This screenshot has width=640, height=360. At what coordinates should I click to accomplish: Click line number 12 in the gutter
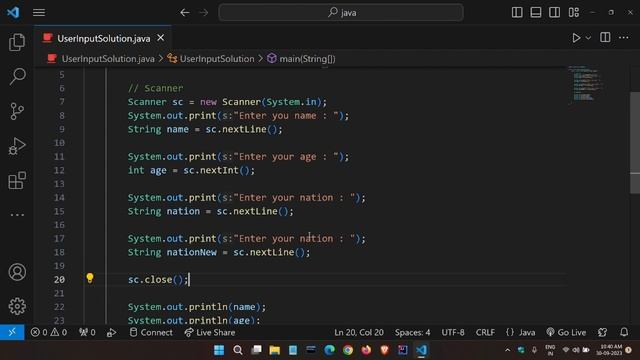point(59,170)
